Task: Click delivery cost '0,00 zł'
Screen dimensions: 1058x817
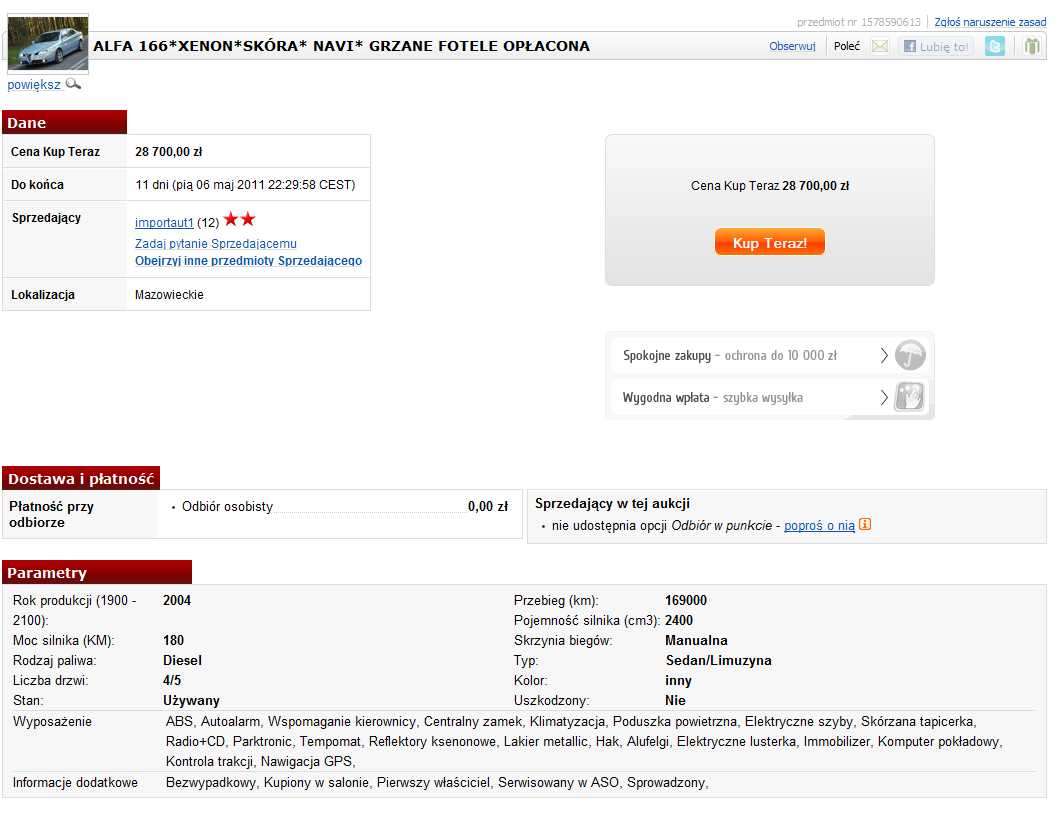Action: (488, 507)
